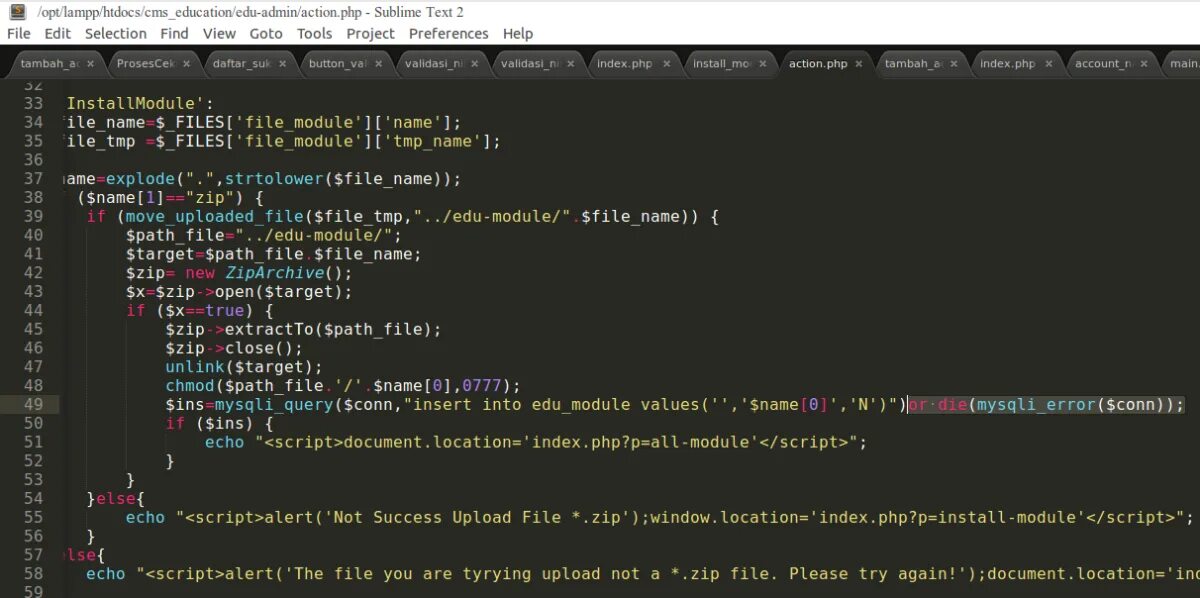Click $target=$path_file.$file_name on line 41
The image size is (1200, 598).
point(273,254)
